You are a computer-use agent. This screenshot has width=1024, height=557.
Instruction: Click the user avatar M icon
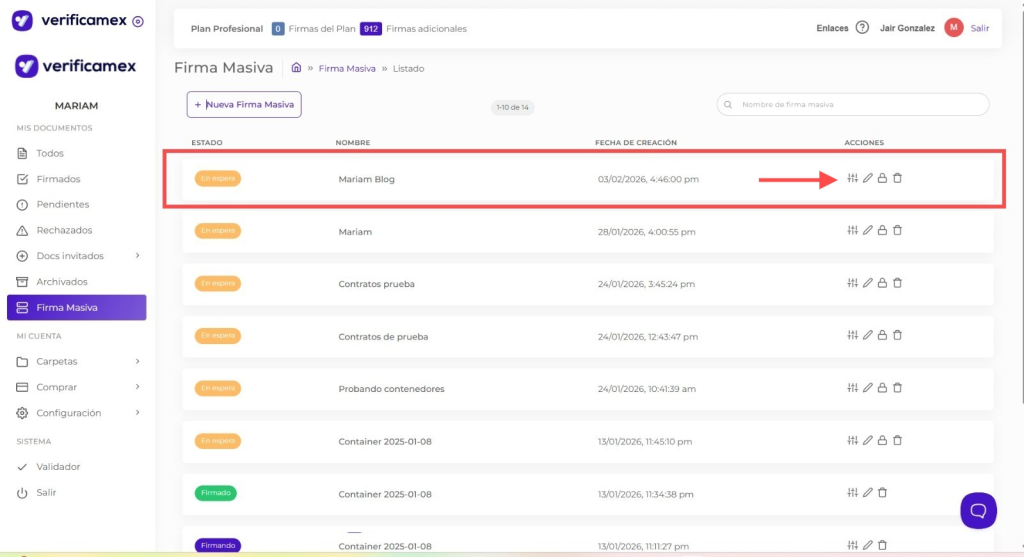point(953,28)
